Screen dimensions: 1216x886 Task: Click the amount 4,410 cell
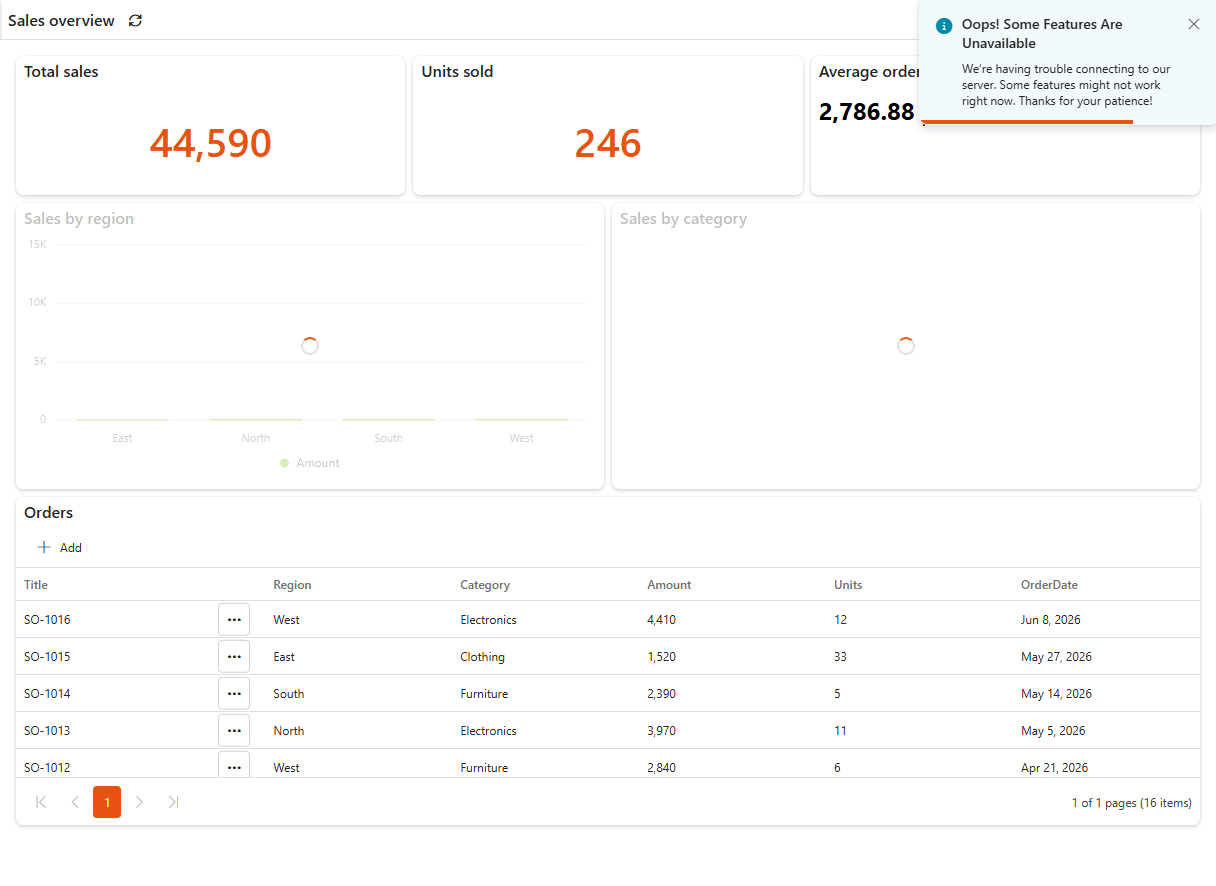tap(661, 620)
